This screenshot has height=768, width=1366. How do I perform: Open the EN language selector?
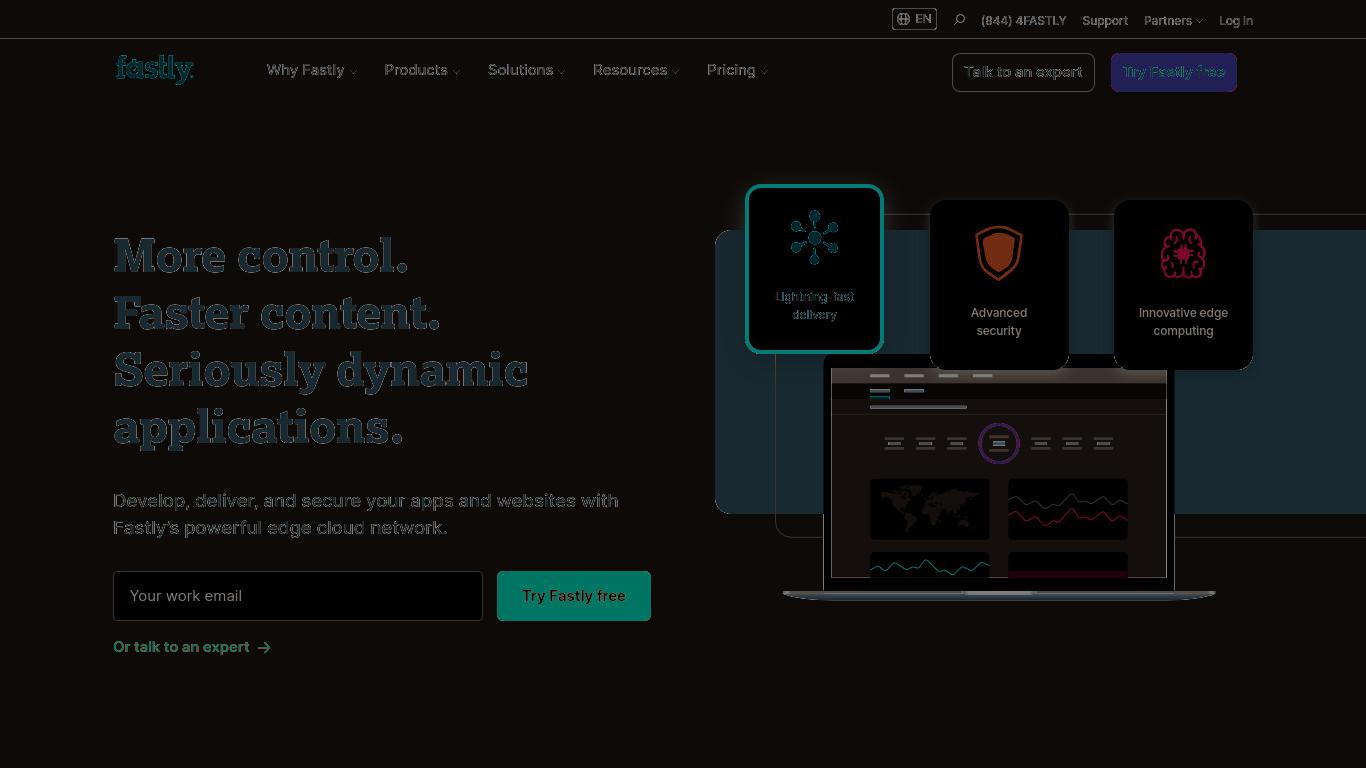pyautogui.click(x=914, y=19)
